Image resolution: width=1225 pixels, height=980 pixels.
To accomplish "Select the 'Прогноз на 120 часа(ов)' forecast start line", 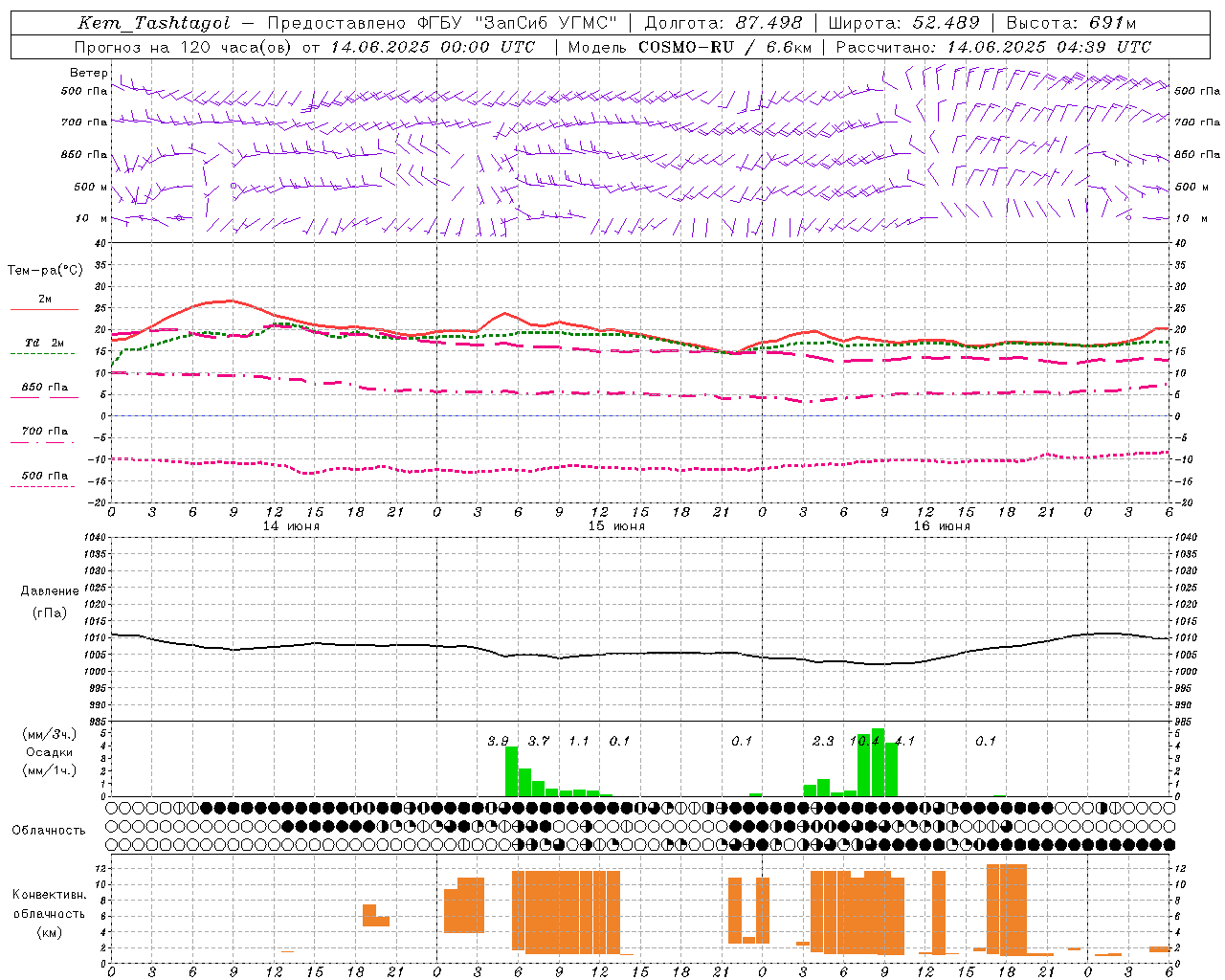I will click(x=305, y=47).
